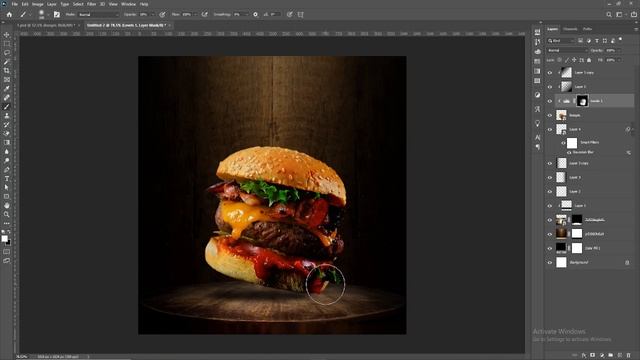Open the Brush Preset picker arrow
This screenshot has height=360, width=640.
(x=48, y=15)
